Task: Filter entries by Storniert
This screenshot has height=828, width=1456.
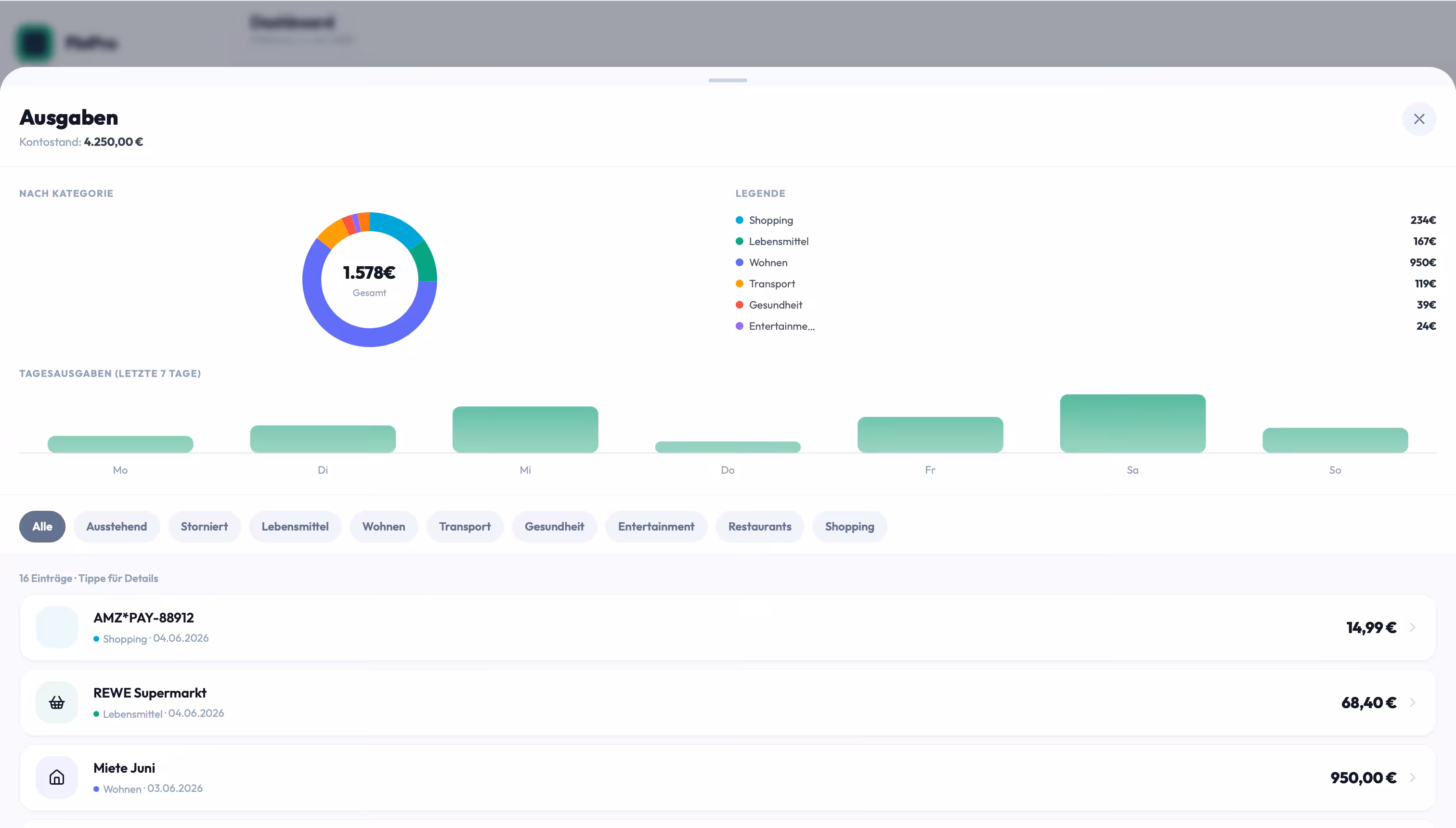Action: pyautogui.click(x=204, y=527)
